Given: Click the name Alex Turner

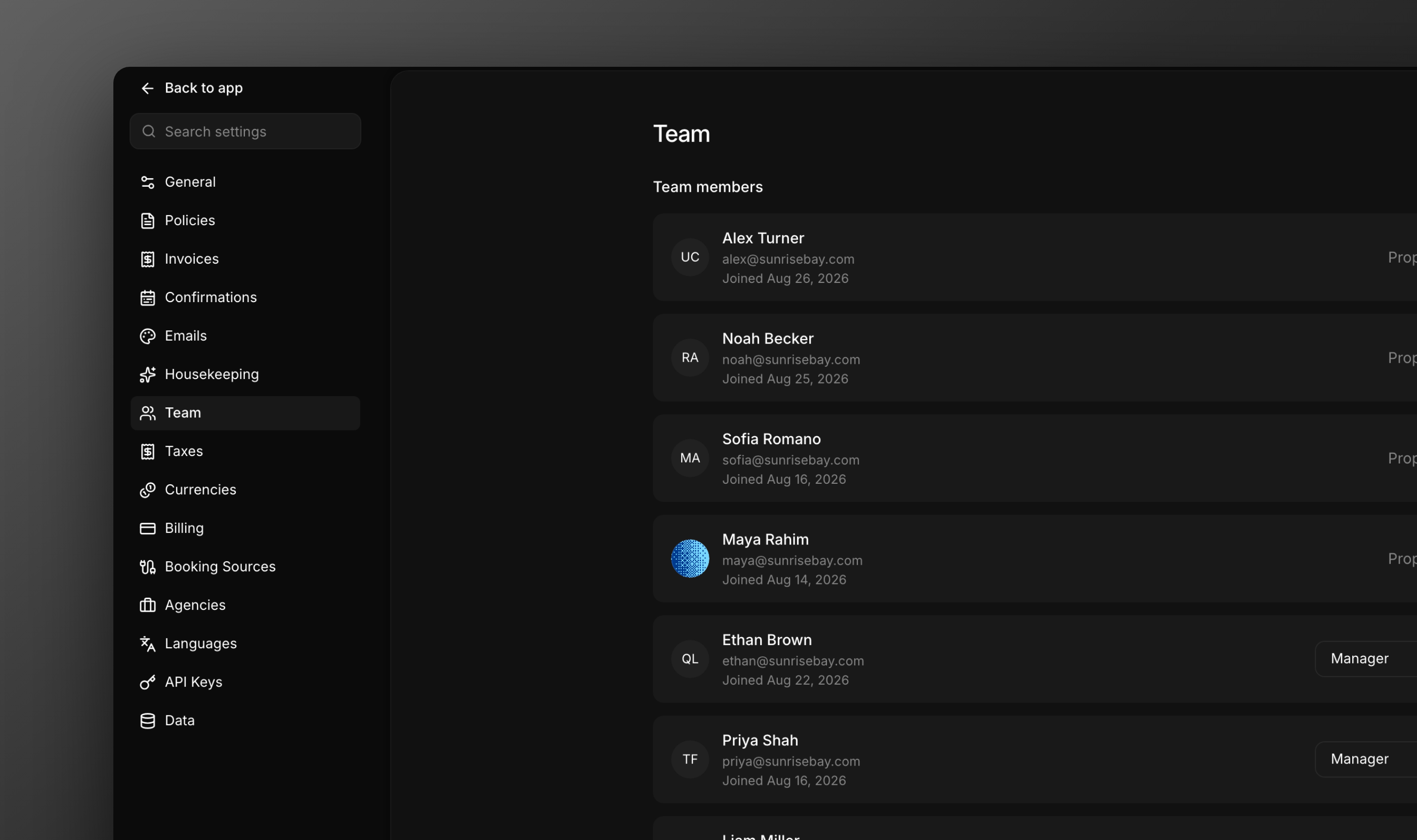Looking at the screenshot, I should (763, 238).
